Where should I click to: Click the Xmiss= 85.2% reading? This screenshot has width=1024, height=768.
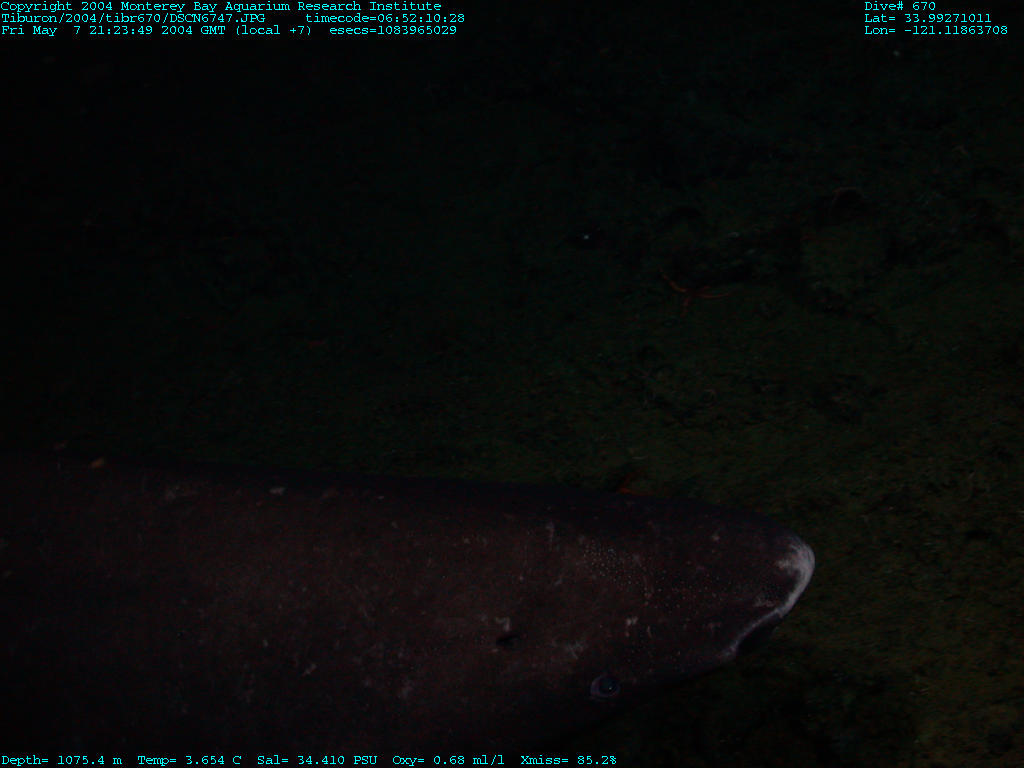tap(568, 760)
